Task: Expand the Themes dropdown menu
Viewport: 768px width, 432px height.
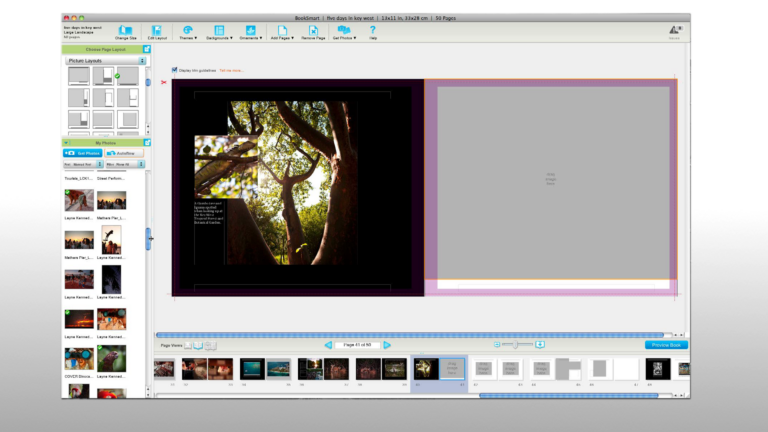Action: tap(188, 32)
